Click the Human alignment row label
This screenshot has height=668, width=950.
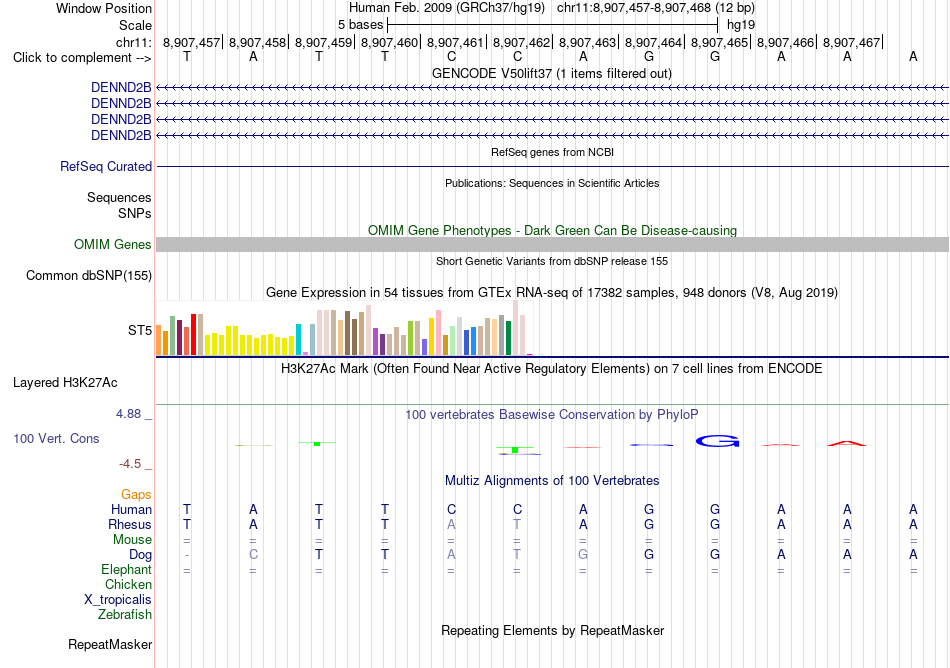[131, 509]
